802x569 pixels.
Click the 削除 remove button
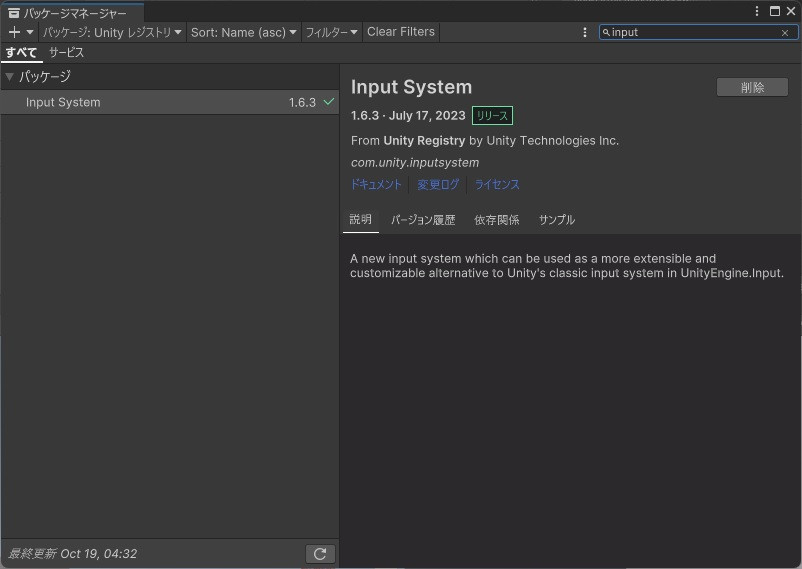752,87
